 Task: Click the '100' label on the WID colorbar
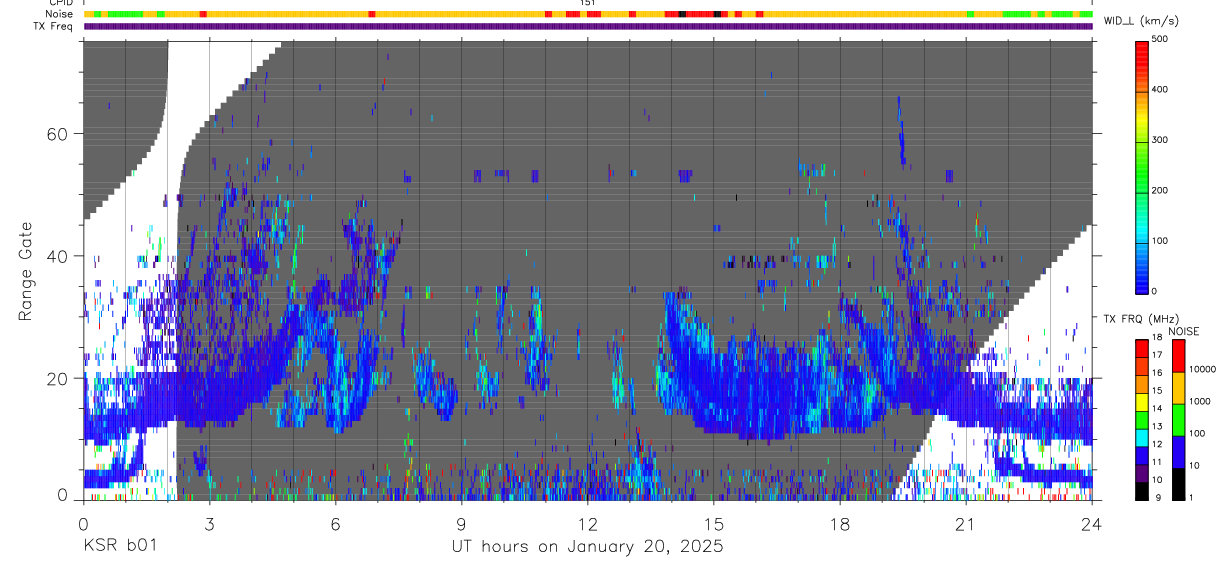(1160, 241)
